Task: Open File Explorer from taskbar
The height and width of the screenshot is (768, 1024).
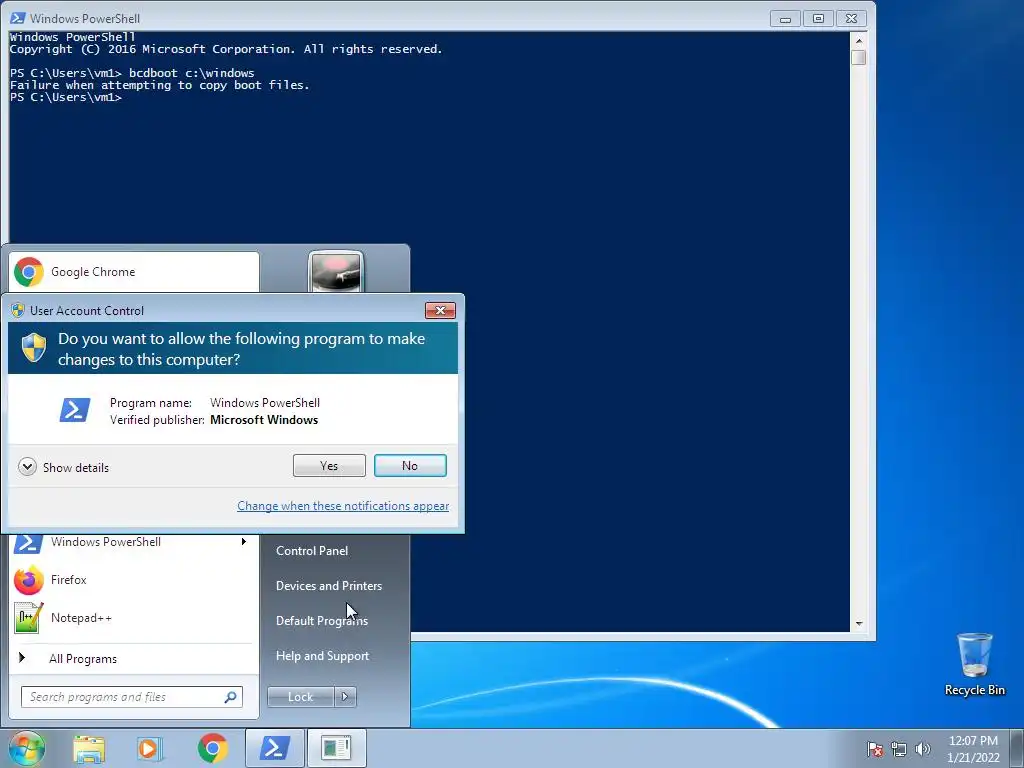Action: [x=89, y=748]
